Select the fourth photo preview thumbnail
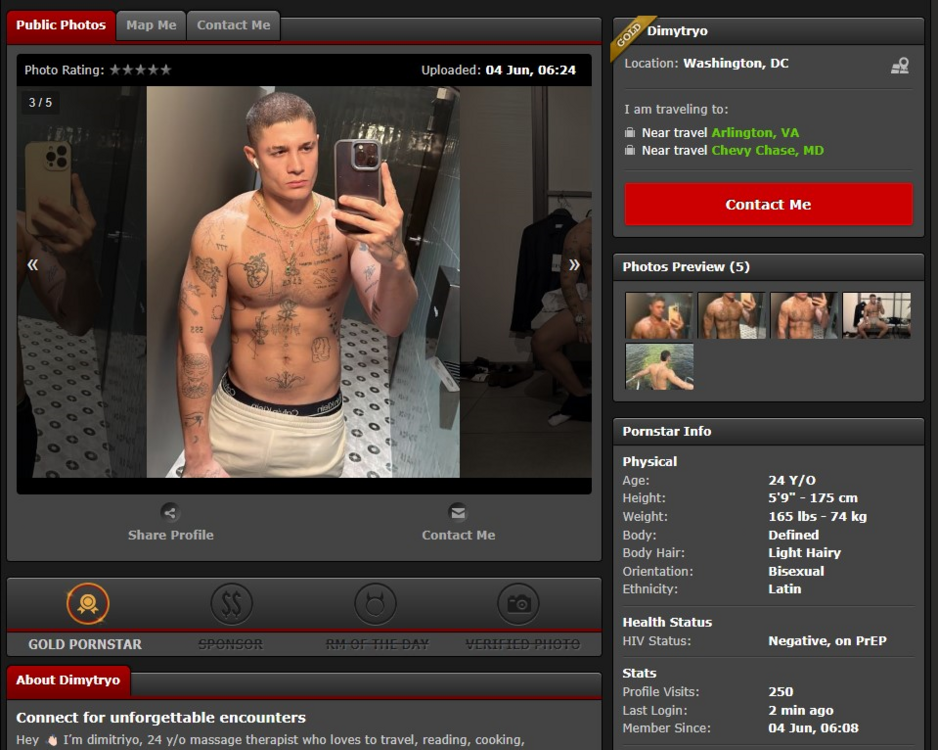This screenshot has width=938, height=750. coord(876,315)
